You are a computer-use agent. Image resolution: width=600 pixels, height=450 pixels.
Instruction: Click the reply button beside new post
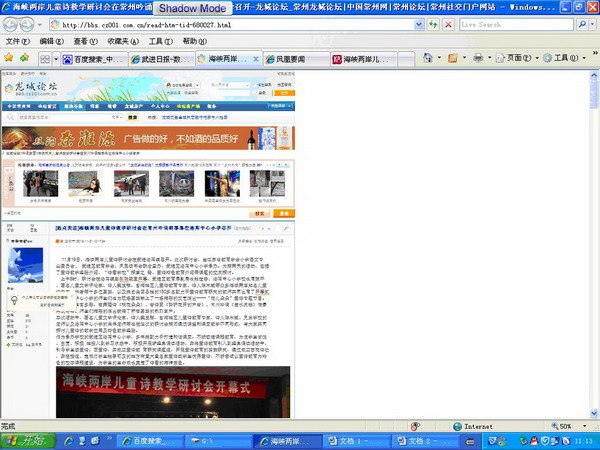point(260,214)
